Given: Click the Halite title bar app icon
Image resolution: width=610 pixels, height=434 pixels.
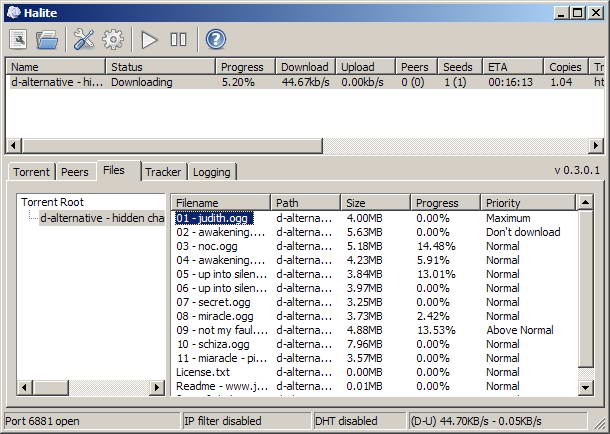Looking at the screenshot, I should click(x=14, y=12).
